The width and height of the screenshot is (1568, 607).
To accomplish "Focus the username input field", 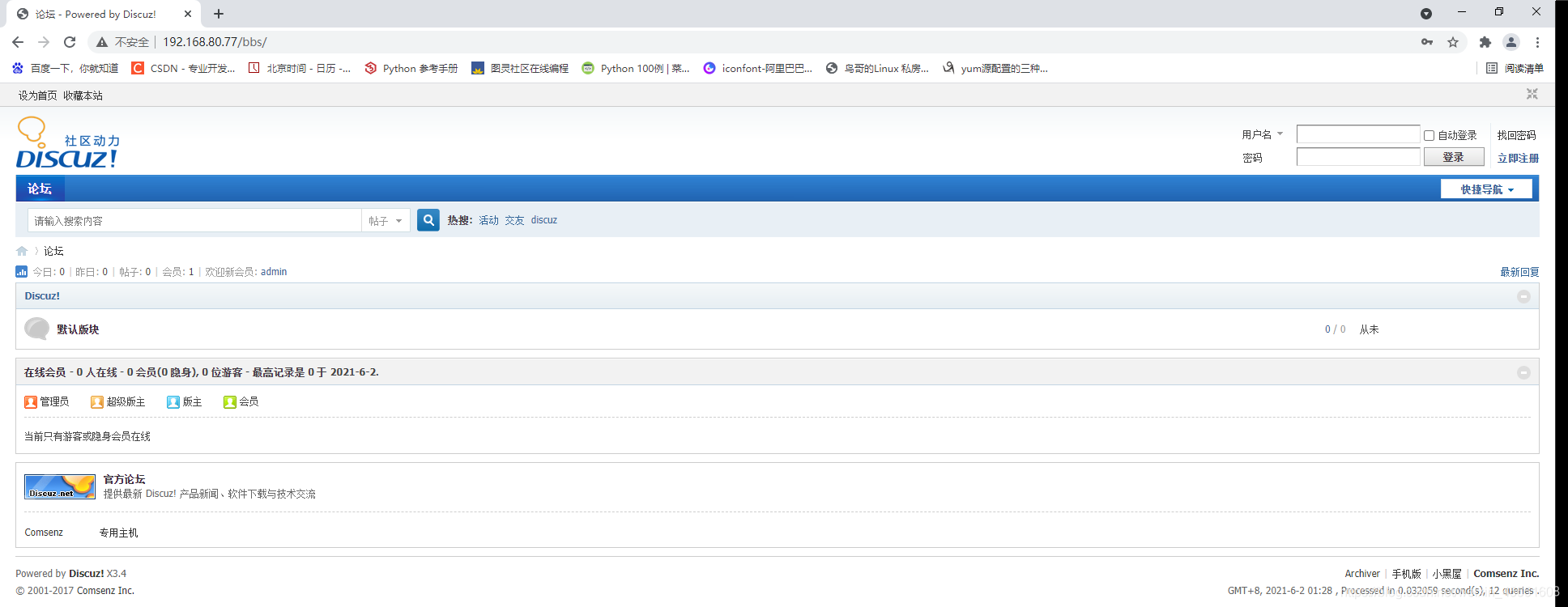I will click(x=1358, y=134).
